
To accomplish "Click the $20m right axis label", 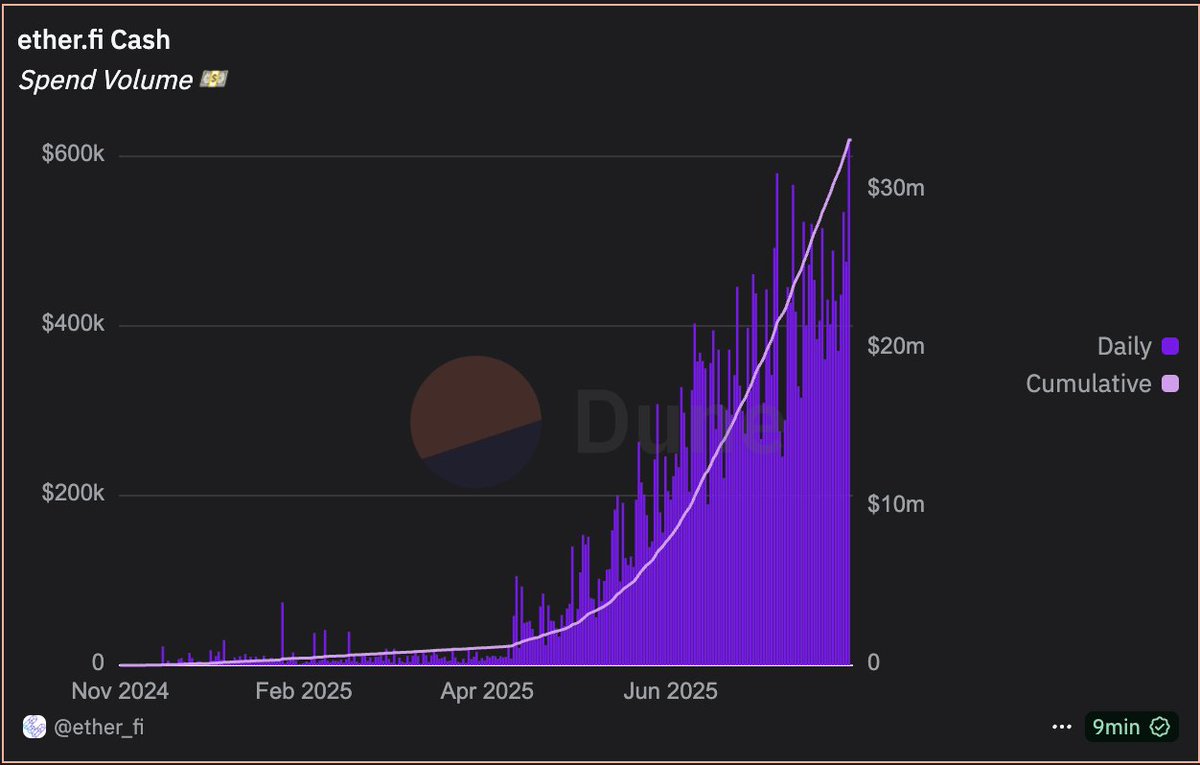I will click(896, 346).
